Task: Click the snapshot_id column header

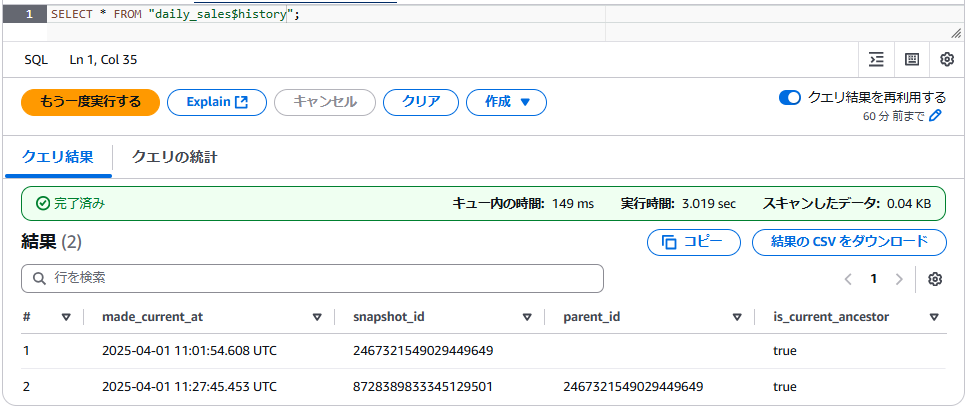Action: pyautogui.click(x=389, y=317)
